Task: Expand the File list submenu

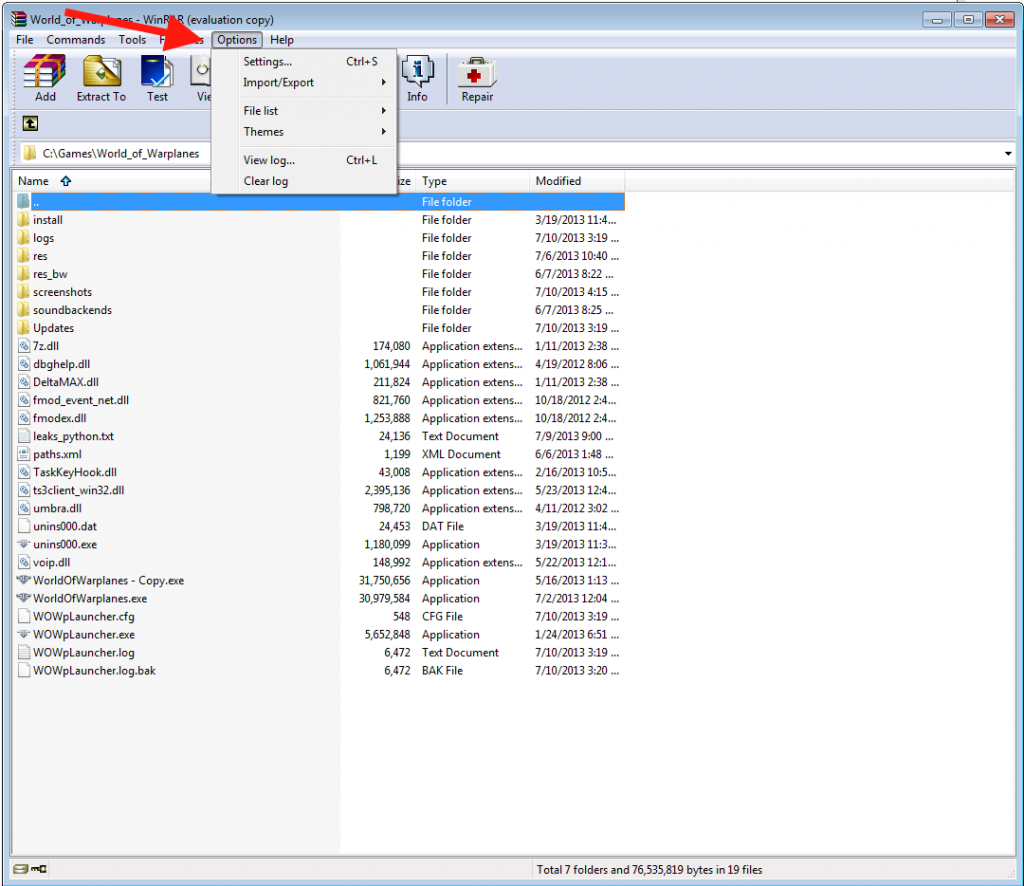Action: tap(305, 111)
